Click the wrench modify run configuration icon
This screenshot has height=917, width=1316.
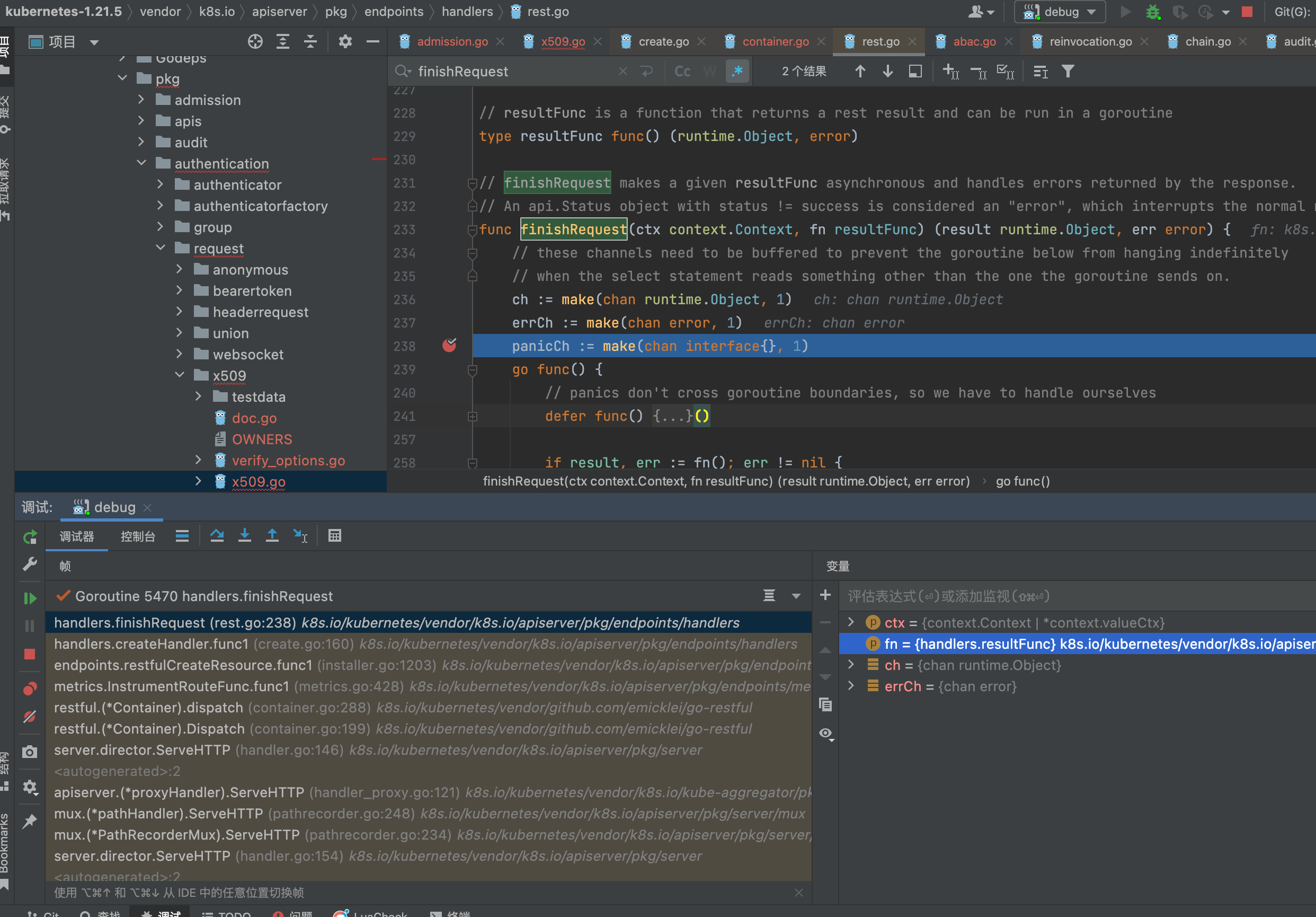[x=30, y=565]
